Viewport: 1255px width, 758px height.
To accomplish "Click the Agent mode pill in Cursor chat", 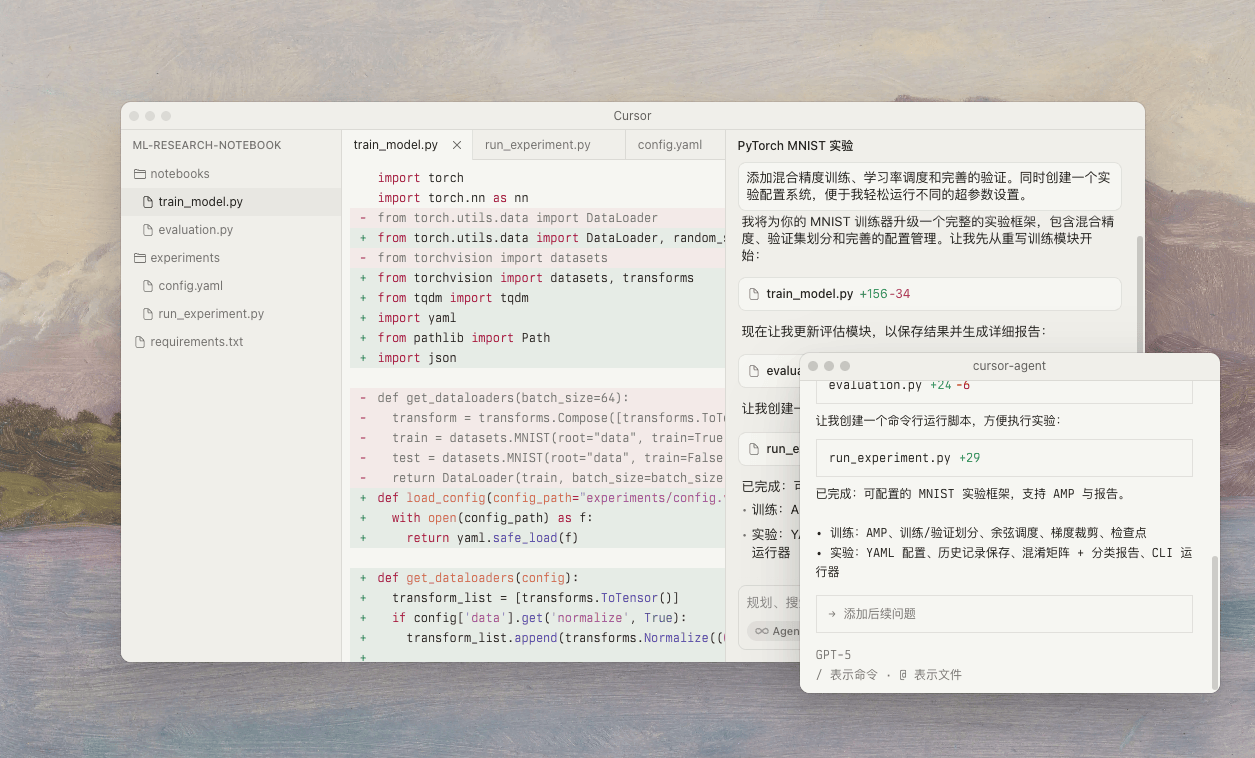I will tap(775, 631).
